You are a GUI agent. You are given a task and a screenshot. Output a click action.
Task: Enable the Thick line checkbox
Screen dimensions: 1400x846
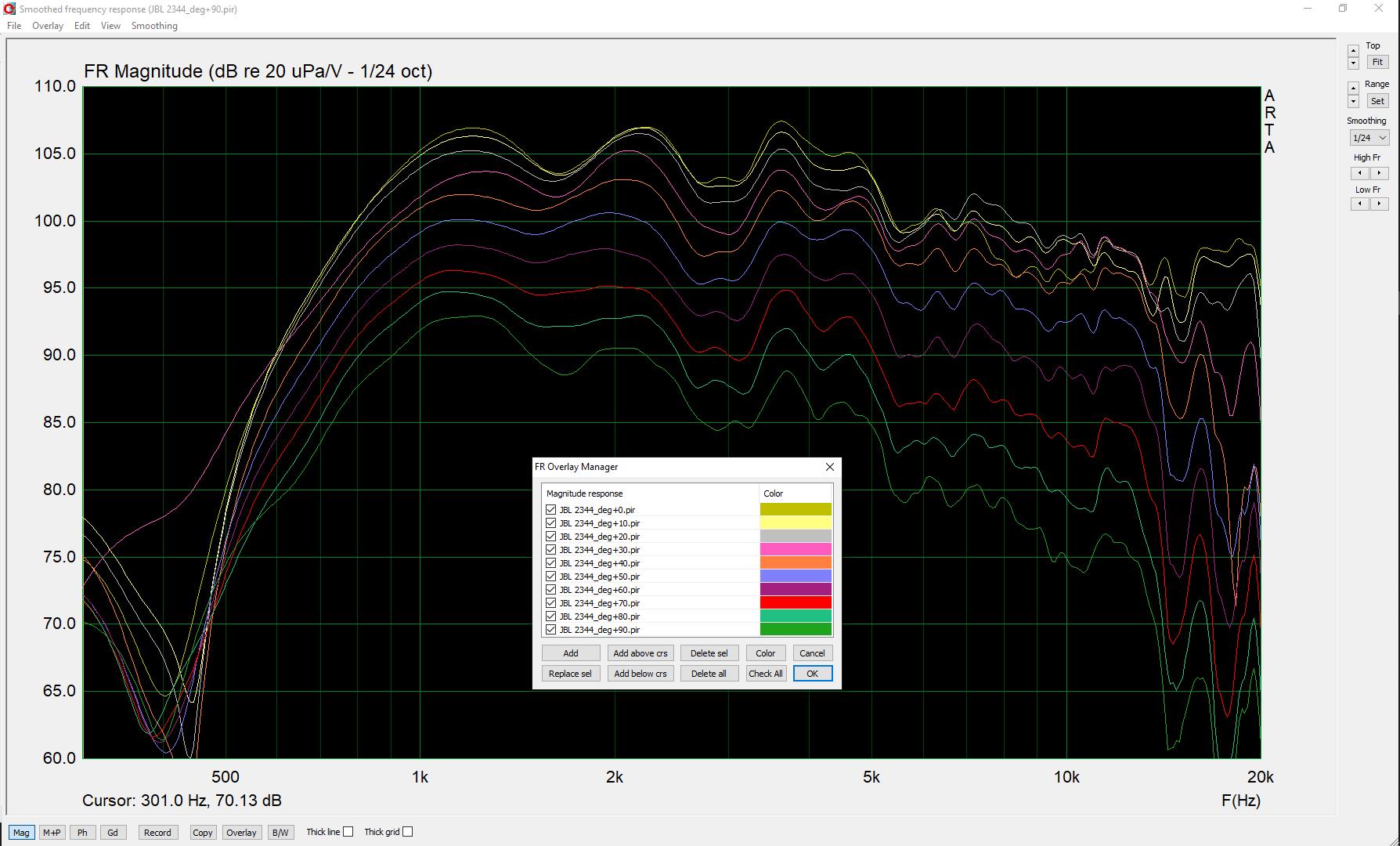(348, 832)
